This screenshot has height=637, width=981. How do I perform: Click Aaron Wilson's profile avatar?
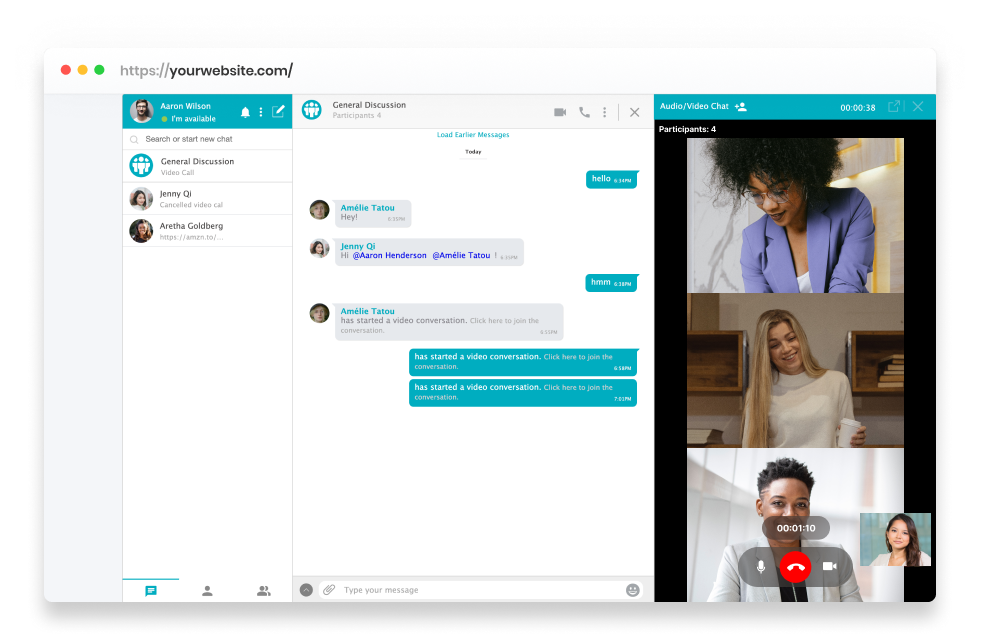coord(142,111)
